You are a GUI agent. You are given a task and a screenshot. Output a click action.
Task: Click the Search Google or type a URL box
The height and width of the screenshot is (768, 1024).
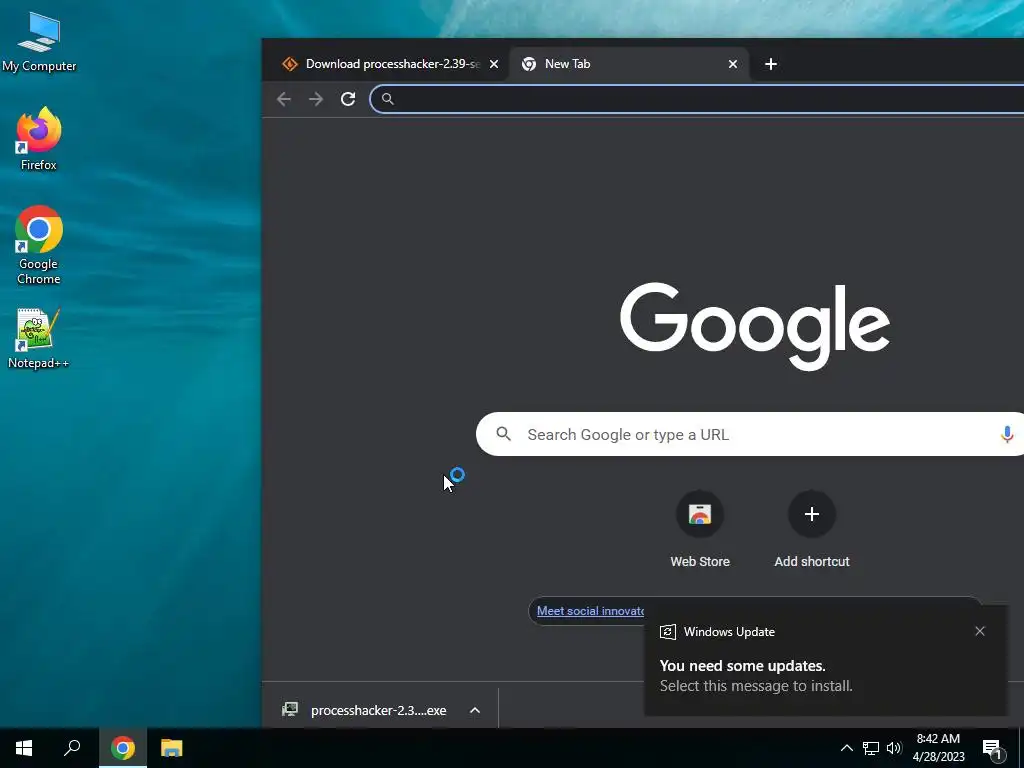(x=751, y=434)
